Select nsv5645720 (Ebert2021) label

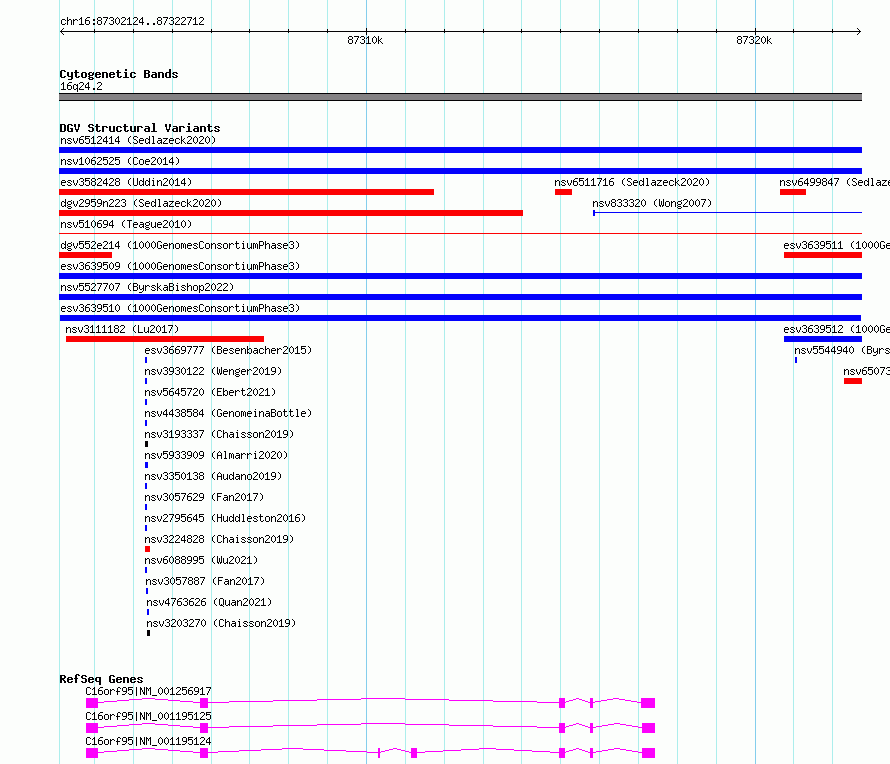point(210,392)
